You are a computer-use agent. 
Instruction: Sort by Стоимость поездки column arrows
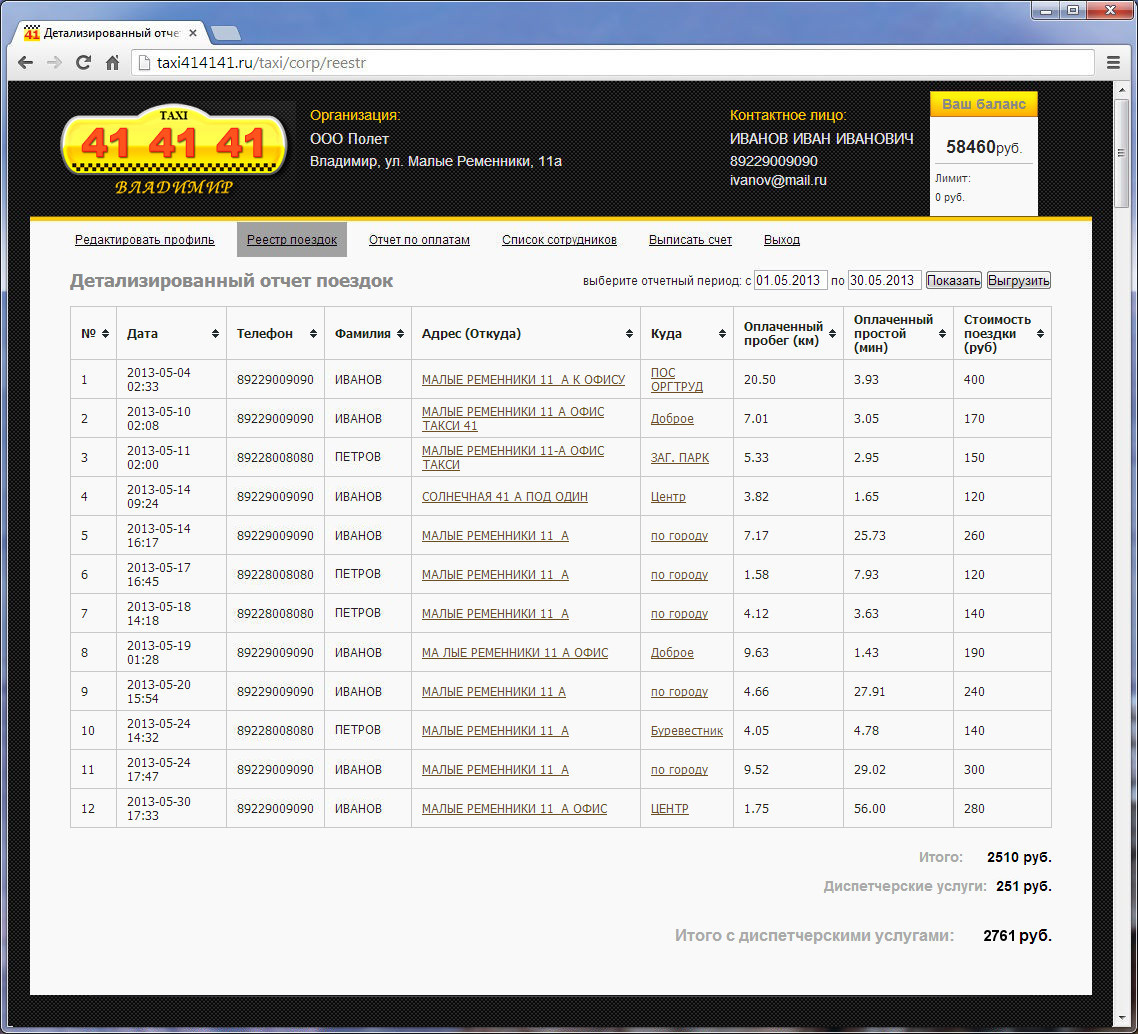pos(1040,334)
